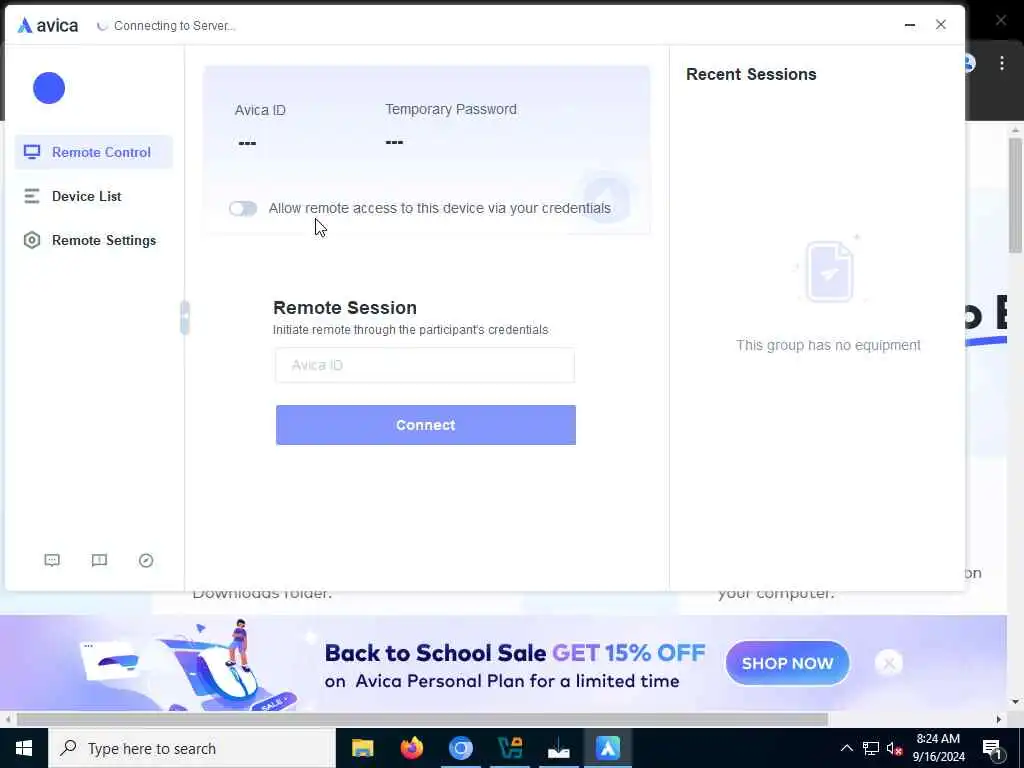The width and height of the screenshot is (1024, 768).
Task: Open the installer download taskbar icon
Action: (x=558, y=748)
